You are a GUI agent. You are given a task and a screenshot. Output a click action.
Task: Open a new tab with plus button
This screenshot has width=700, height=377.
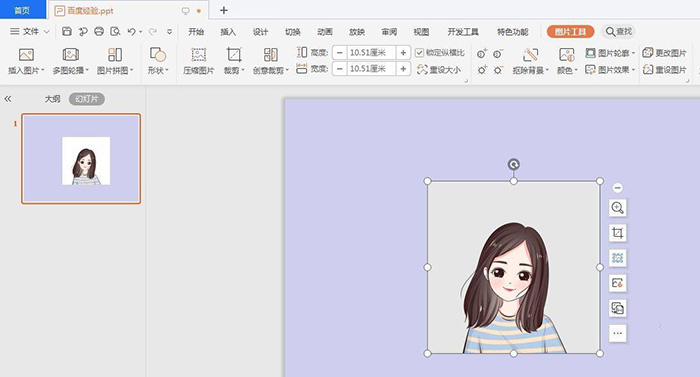[x=224, y=10]
